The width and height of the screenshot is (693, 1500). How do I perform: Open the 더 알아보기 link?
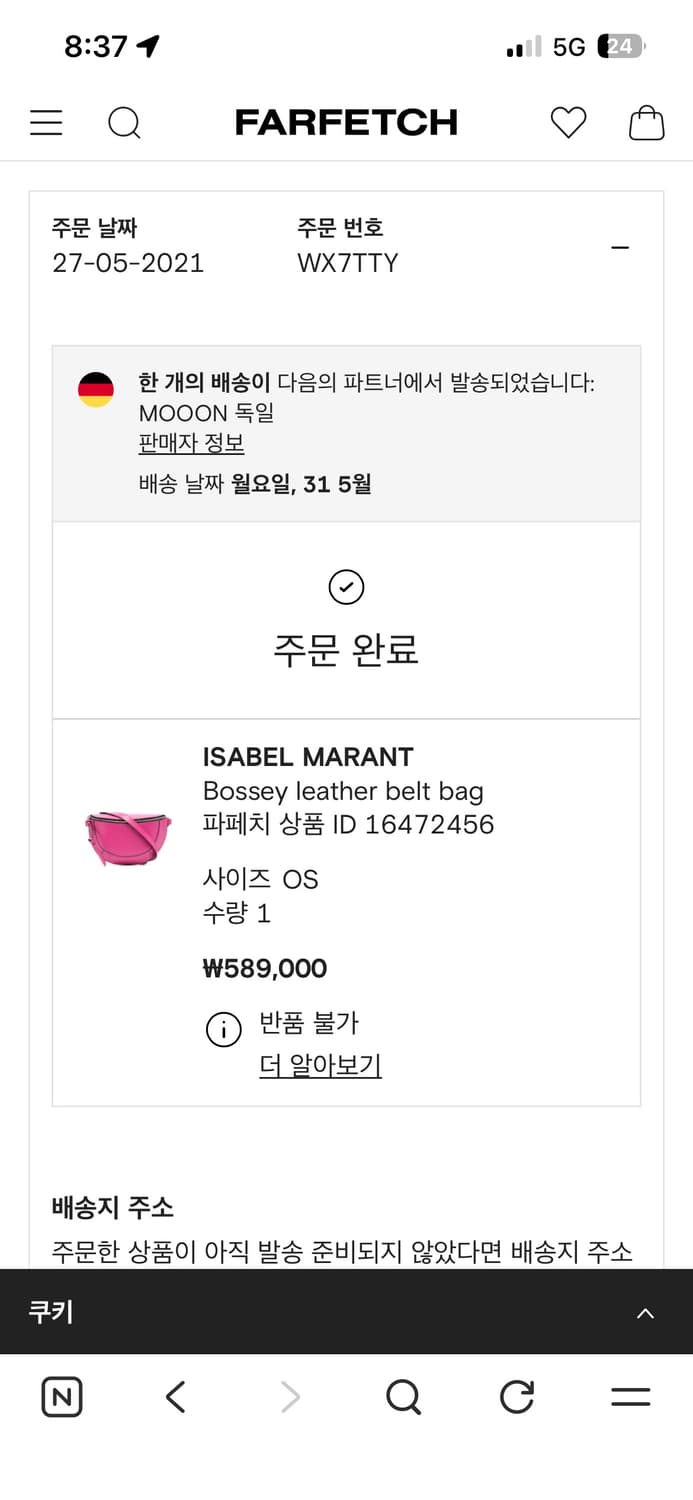coord(320,1065)
